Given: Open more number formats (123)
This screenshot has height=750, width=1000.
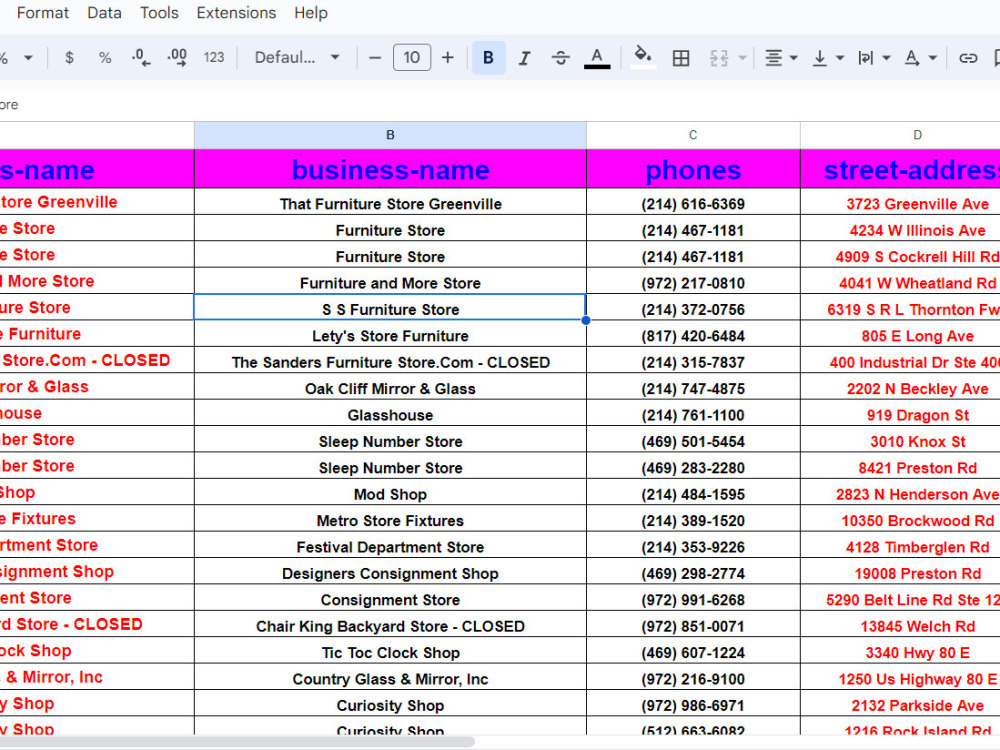Looking at the screenshot, I should coord(214,58).
